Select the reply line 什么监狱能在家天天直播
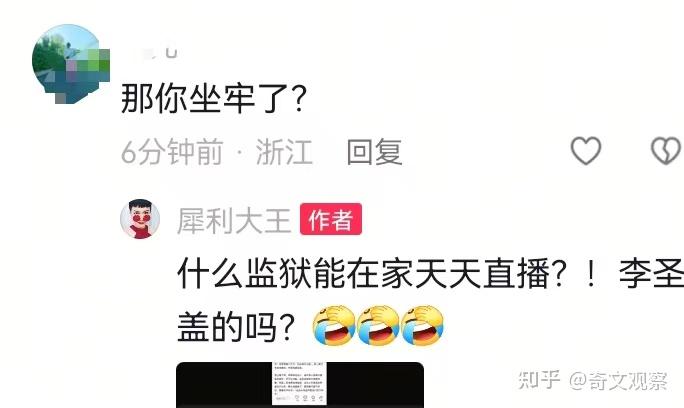Image resolution: width=684 pixels, height=408 pixels. pyautogui.click(x=363, y=274)
